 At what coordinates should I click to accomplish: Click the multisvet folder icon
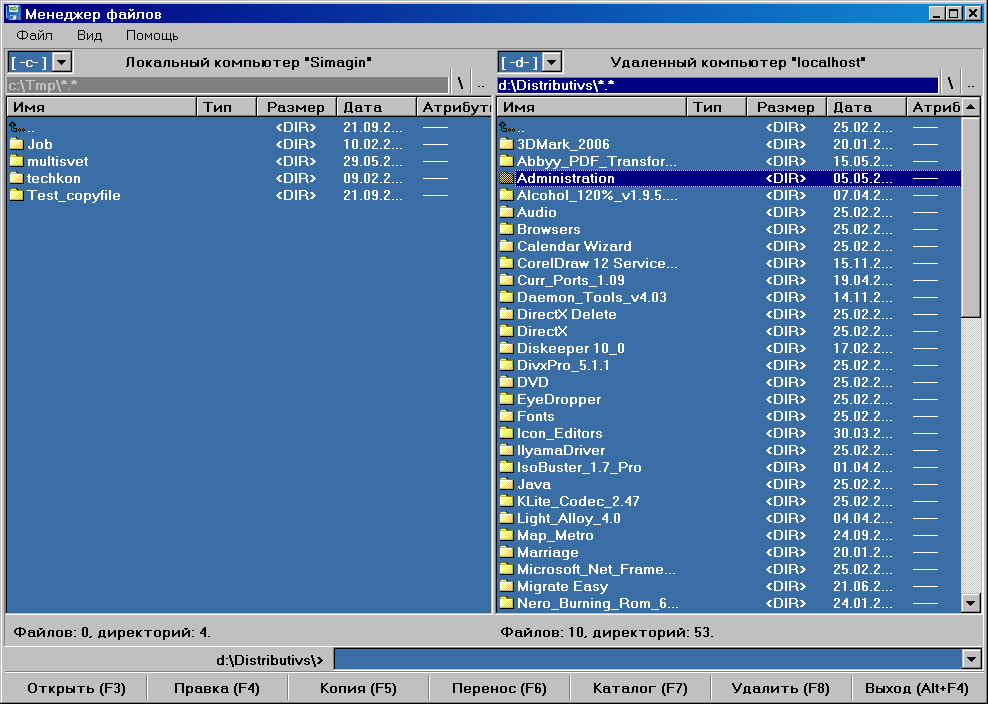pos(17,161)
